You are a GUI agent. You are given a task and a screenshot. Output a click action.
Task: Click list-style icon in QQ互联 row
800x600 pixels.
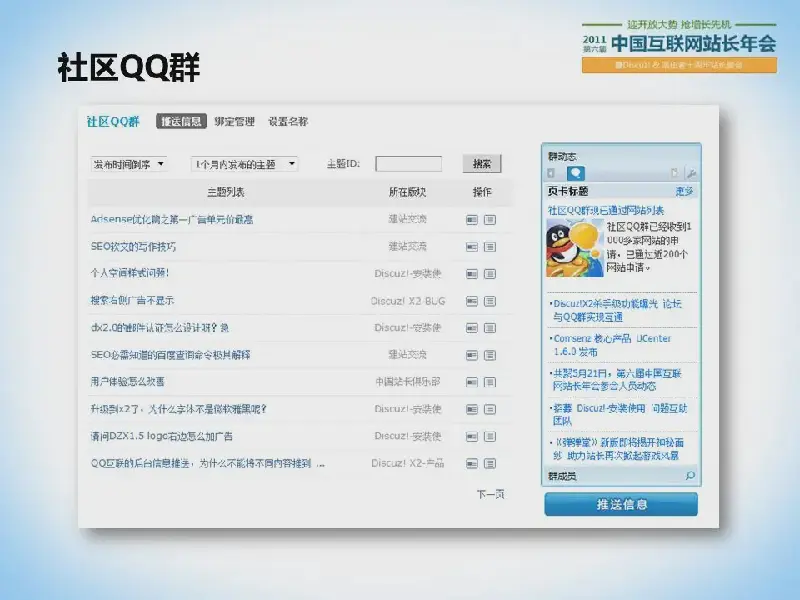click(490, 463)
